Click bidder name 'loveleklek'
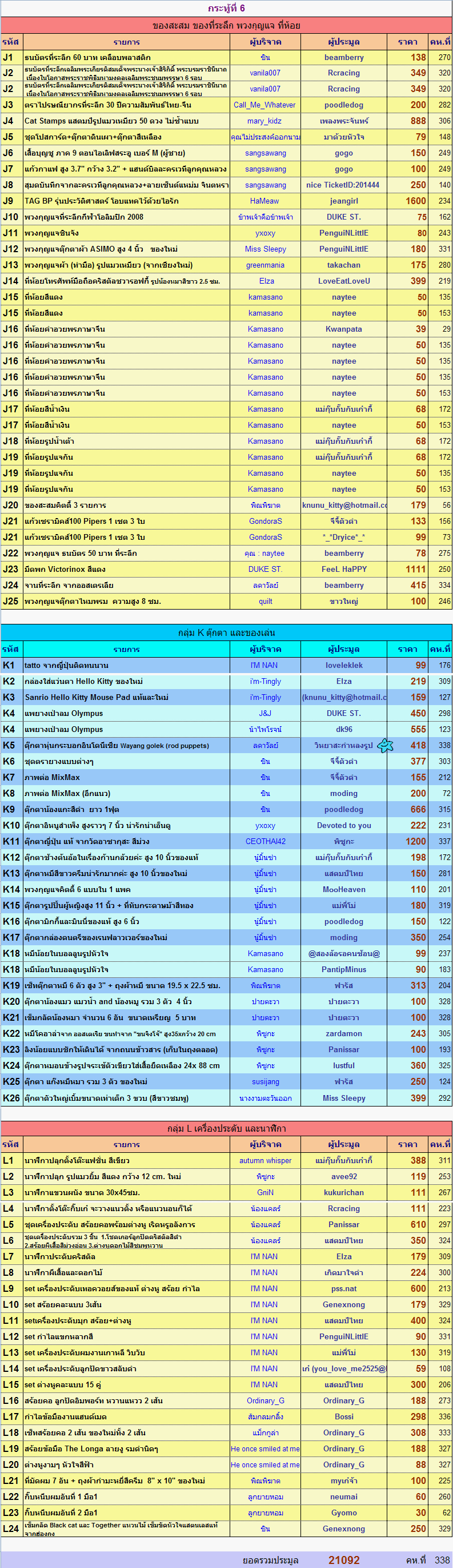 (343, 665)
